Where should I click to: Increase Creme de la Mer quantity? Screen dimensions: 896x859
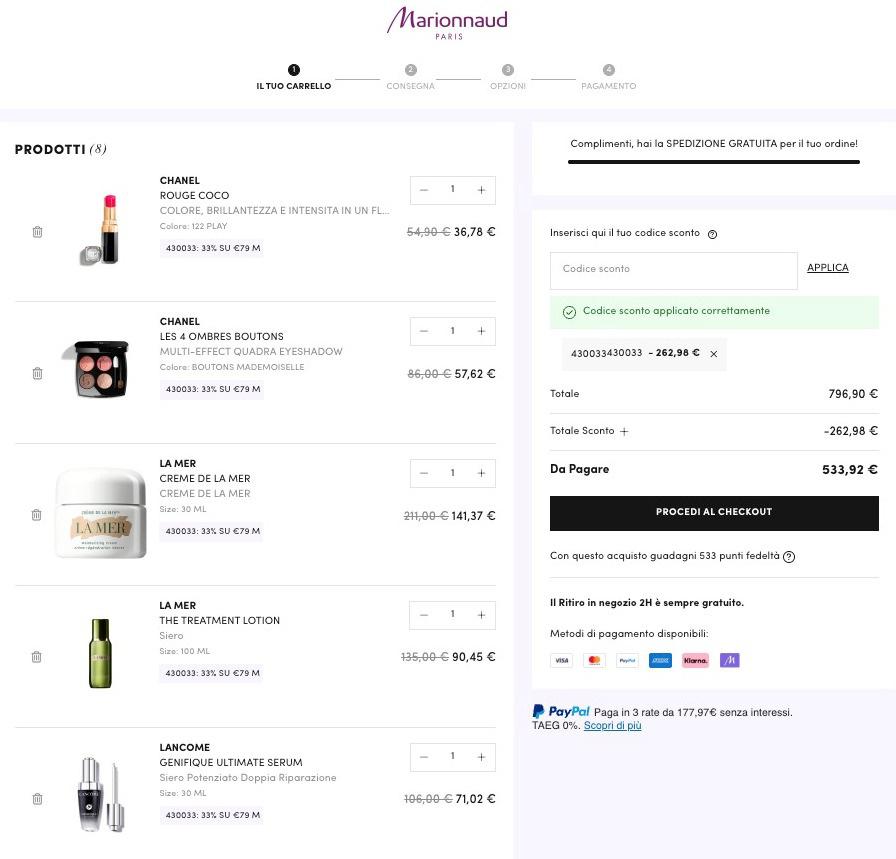(x=481, y=473)
